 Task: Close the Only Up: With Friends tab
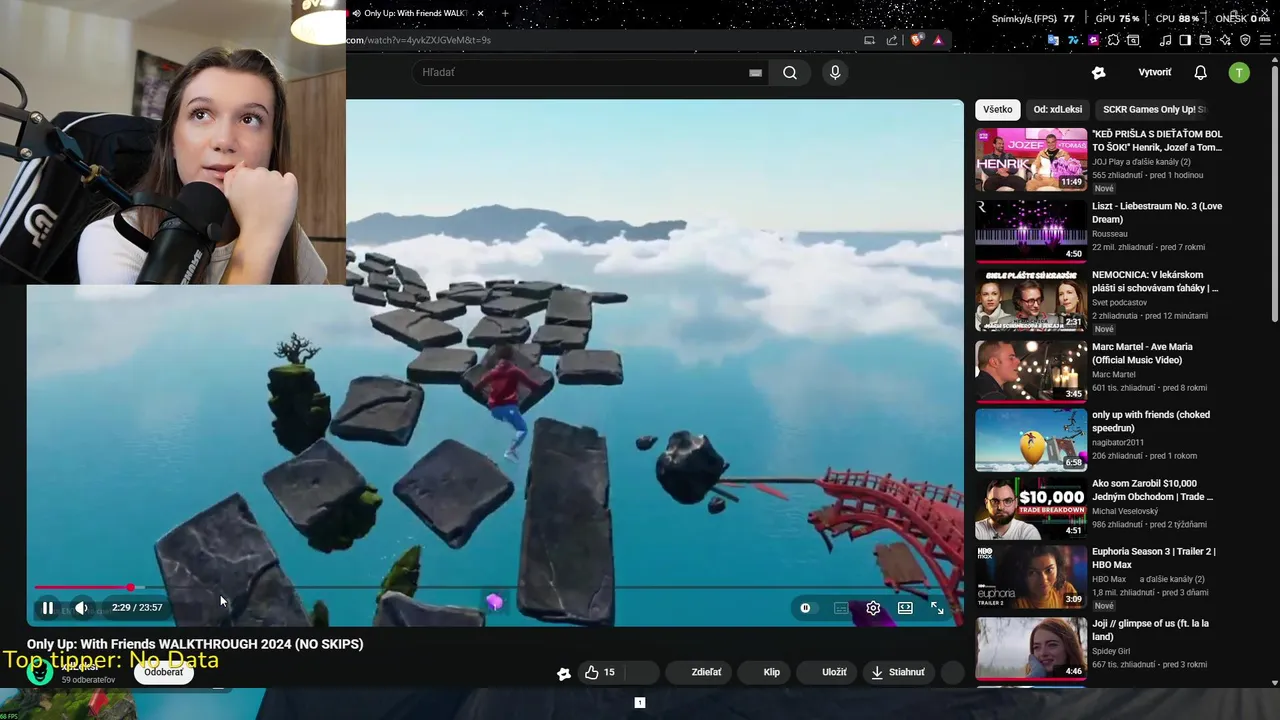pyautogui.click(x=481, y=13)
